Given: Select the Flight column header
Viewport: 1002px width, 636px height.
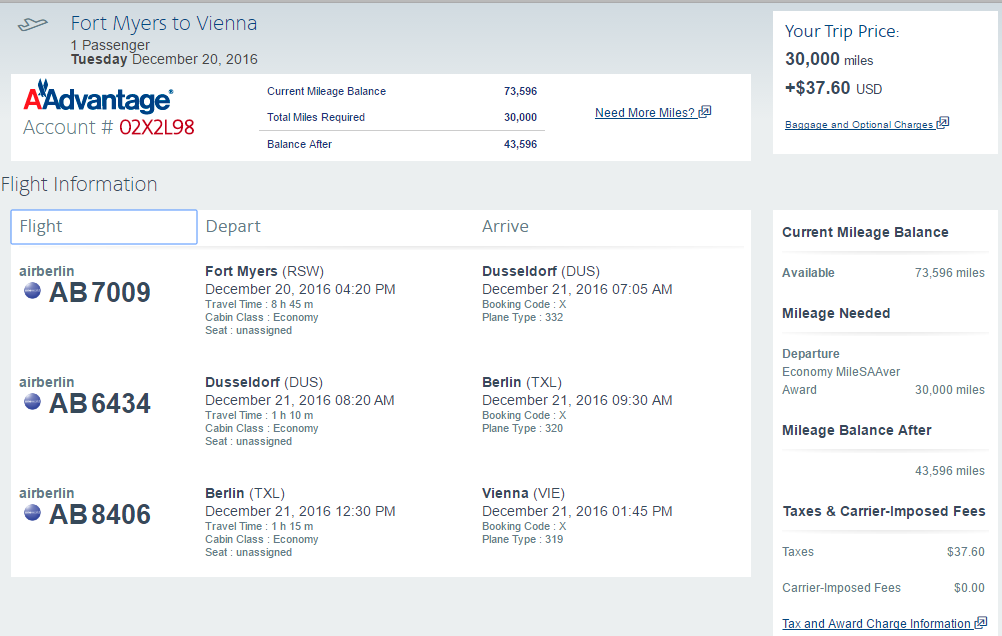Looking at the screenshot, I should (104, 227).
